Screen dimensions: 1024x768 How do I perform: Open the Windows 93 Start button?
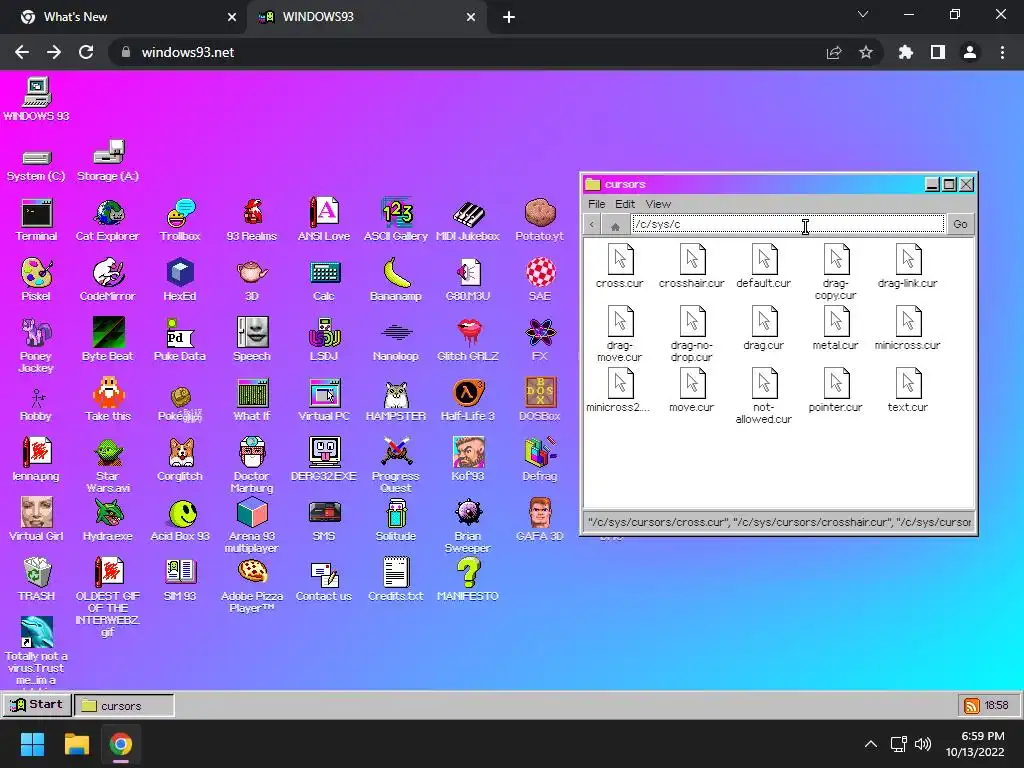(x=37, y=705)
